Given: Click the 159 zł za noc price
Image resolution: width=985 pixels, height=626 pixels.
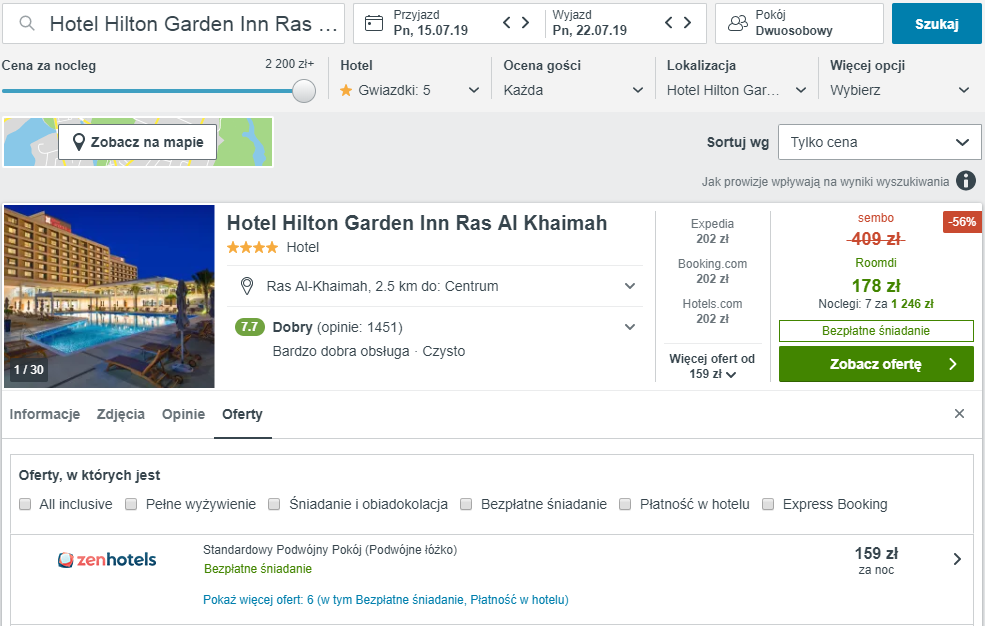Looking at the screenshot, I should 876,560.
